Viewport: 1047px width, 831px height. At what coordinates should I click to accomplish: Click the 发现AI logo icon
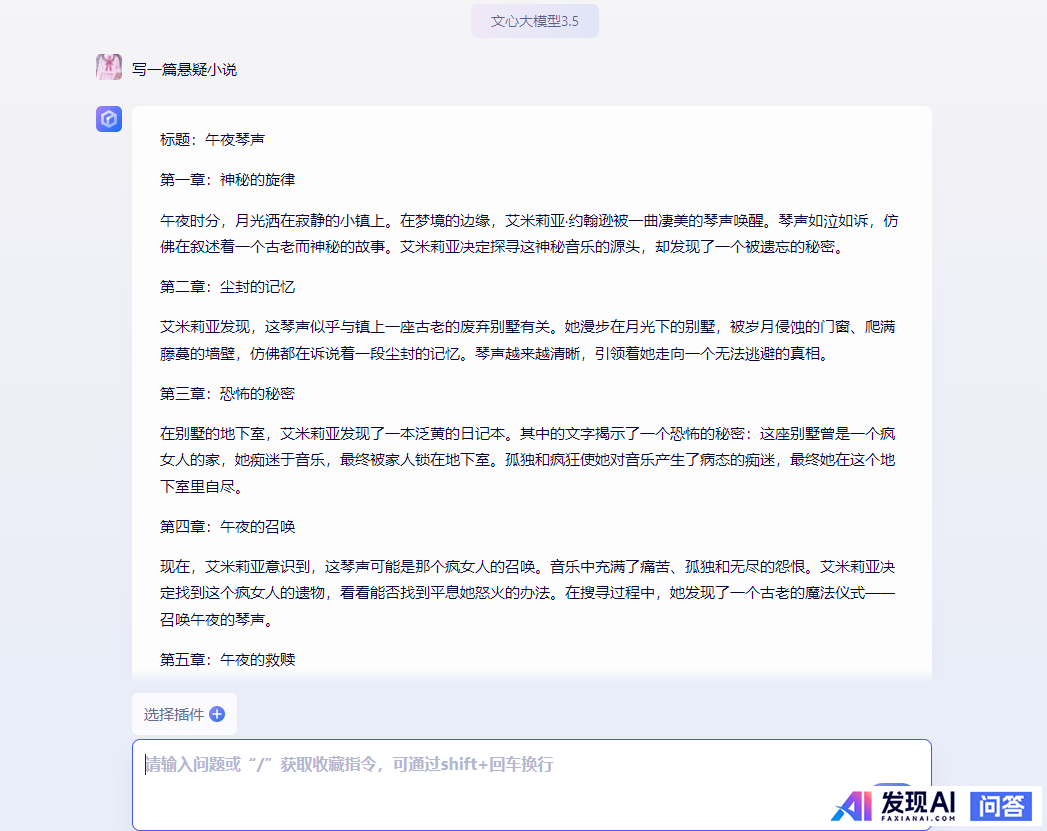pos(852,804)
